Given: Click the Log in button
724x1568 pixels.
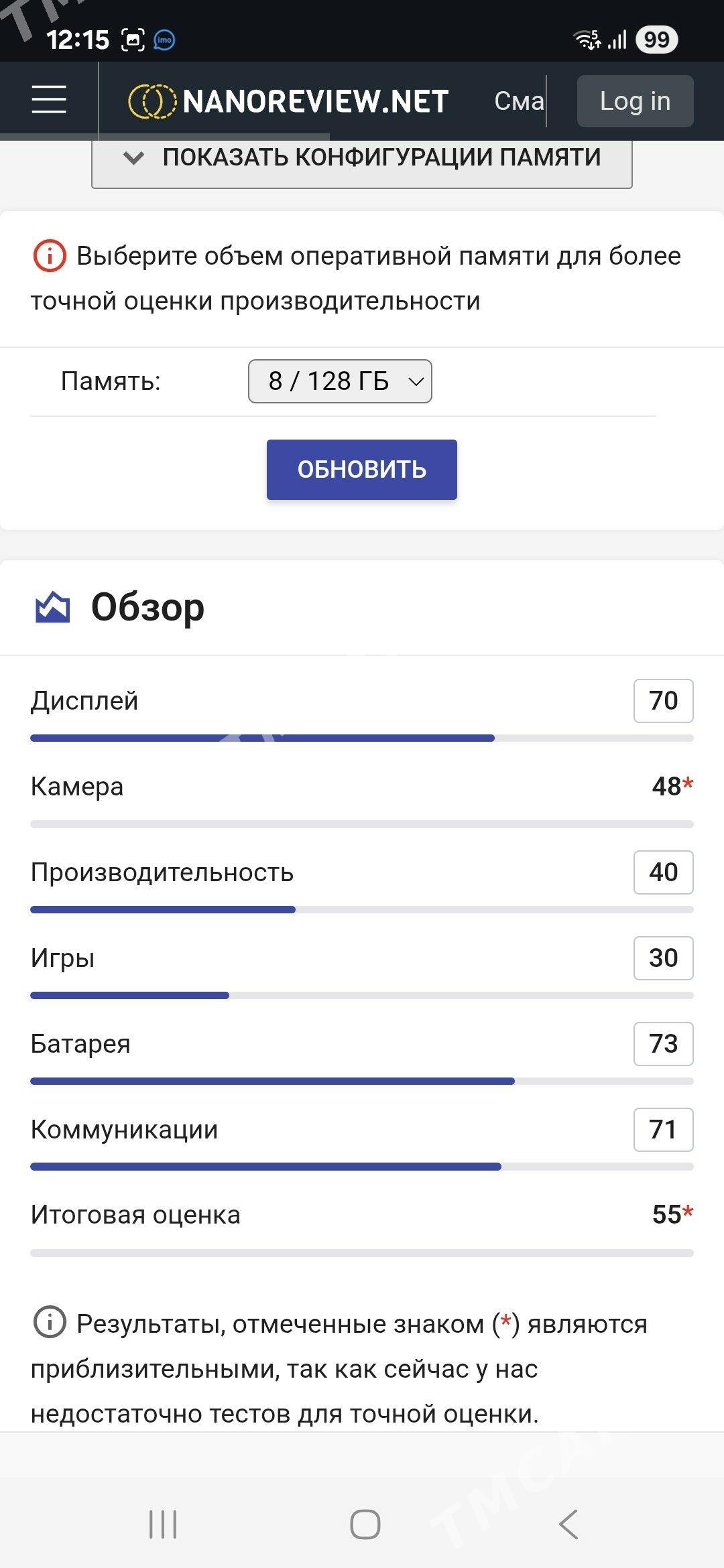Looking at the screenshot, I should [x=635, y=101].
